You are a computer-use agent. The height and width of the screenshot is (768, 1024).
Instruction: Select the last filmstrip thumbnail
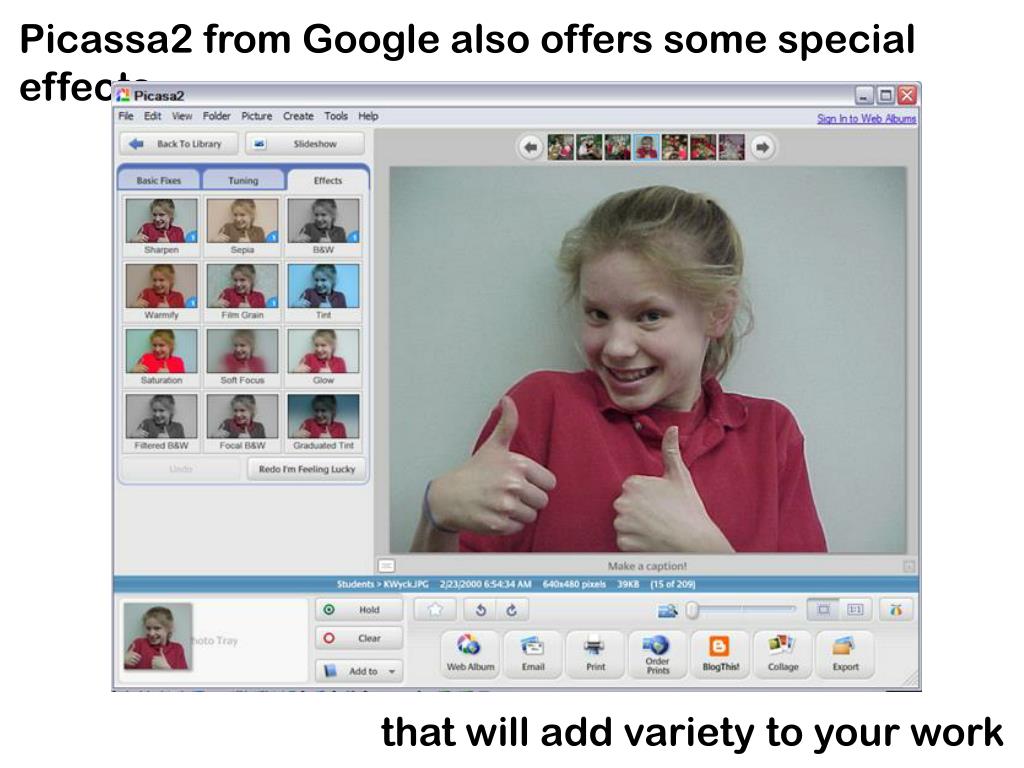(x=732, y=148)
